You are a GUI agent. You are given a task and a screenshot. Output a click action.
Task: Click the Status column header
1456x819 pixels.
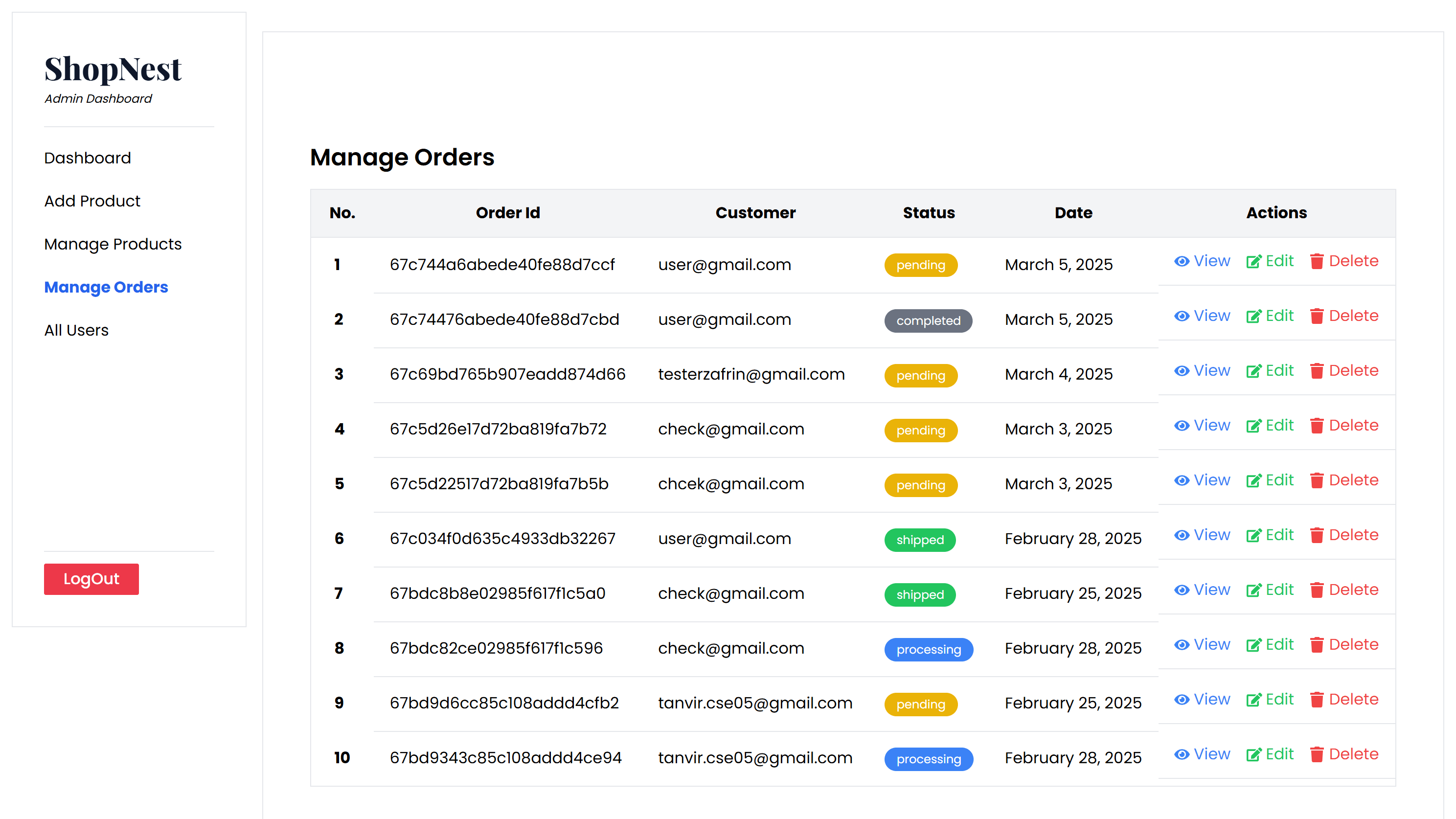[x=929, y=213]
